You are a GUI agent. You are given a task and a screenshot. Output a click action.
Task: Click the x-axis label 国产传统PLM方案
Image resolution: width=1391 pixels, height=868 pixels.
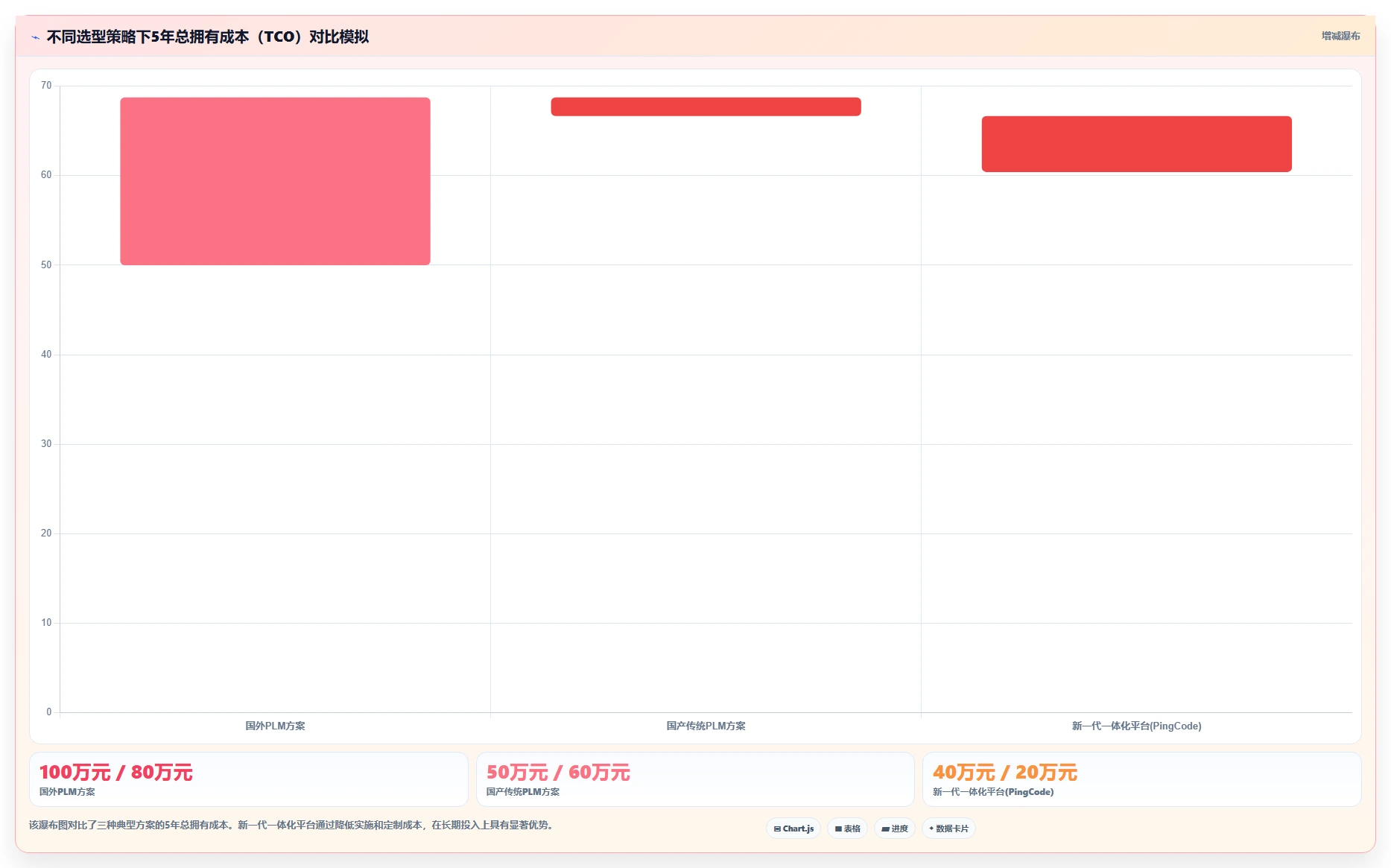click(706, 726)
